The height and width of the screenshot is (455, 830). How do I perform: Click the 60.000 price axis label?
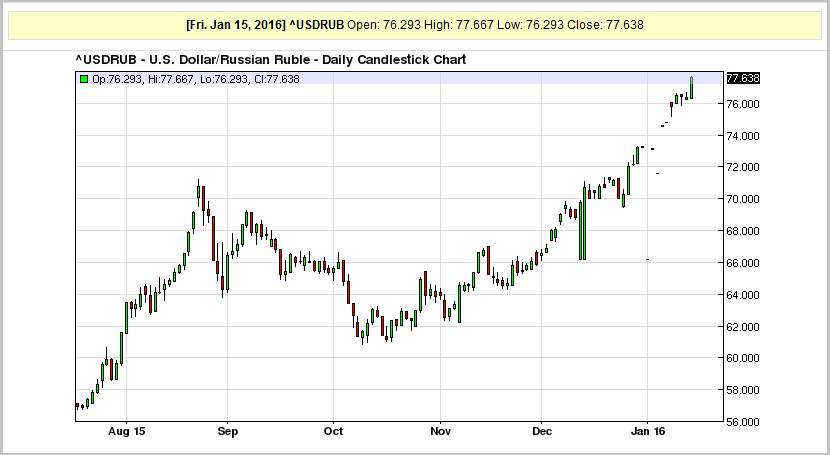coord(743,358)
